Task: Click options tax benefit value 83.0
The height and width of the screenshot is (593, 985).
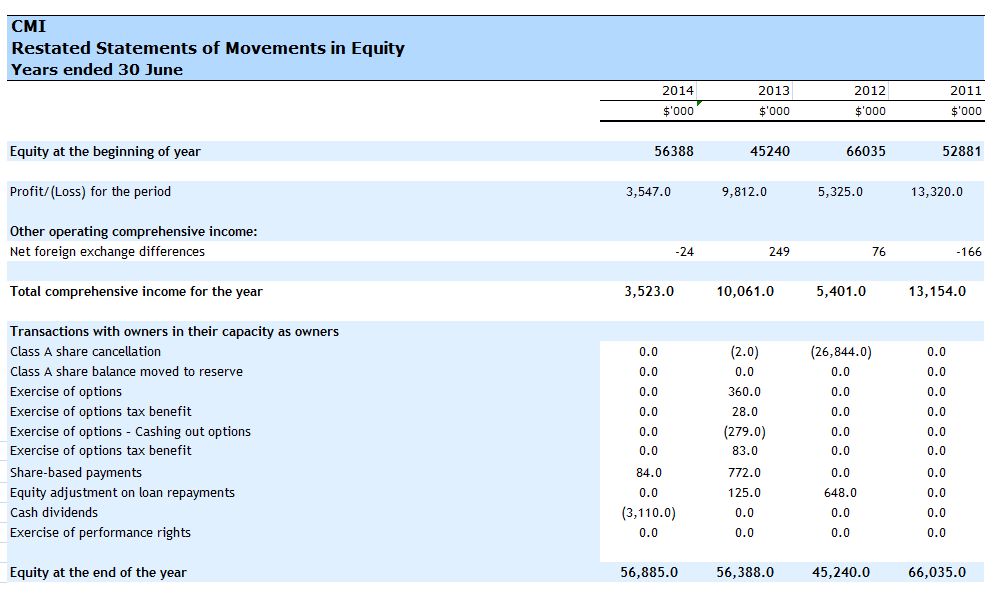Action: pos(744,451)
